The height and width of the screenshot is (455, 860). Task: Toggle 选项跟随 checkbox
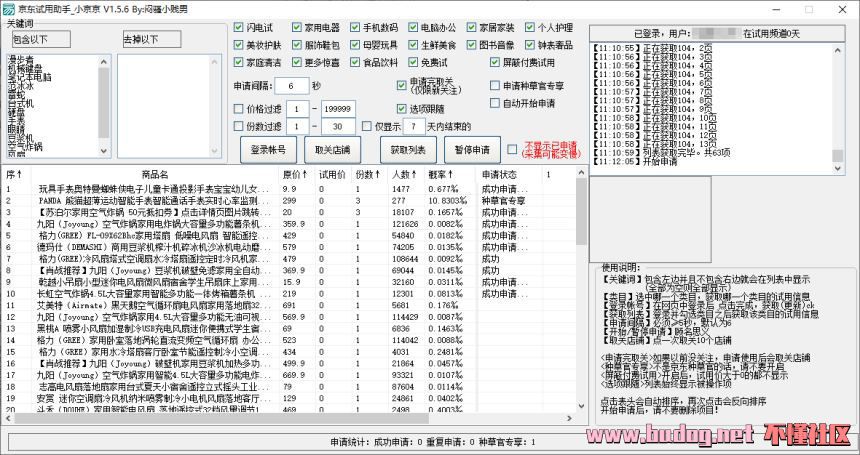[x=401, y=109]
